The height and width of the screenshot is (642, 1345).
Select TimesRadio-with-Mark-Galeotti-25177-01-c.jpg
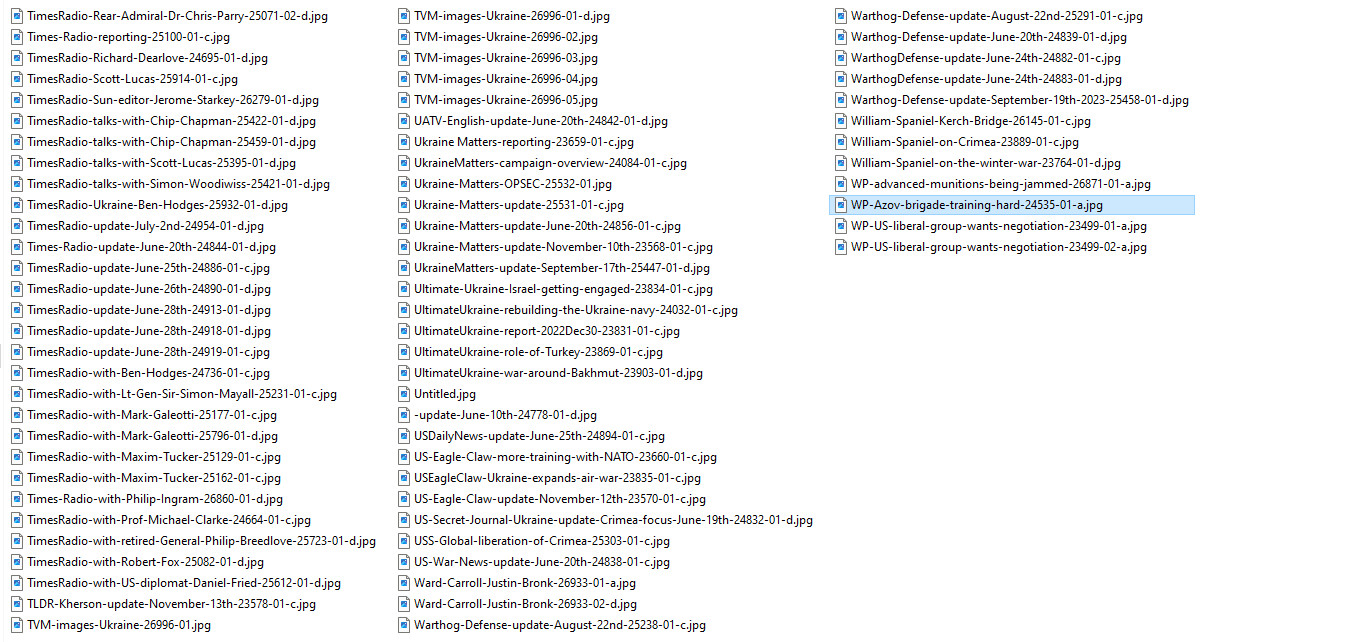point(152,415)
